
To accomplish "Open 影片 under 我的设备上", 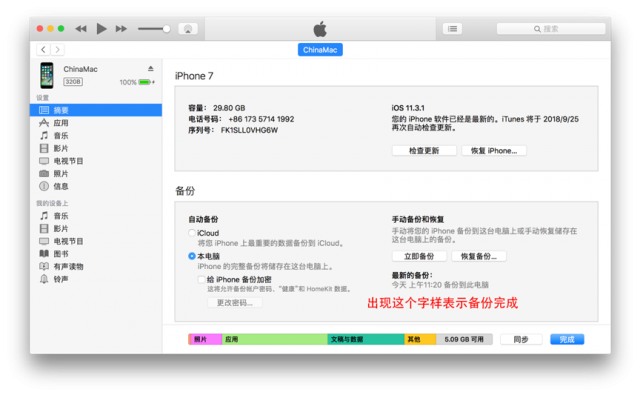I will coord(96,229).
